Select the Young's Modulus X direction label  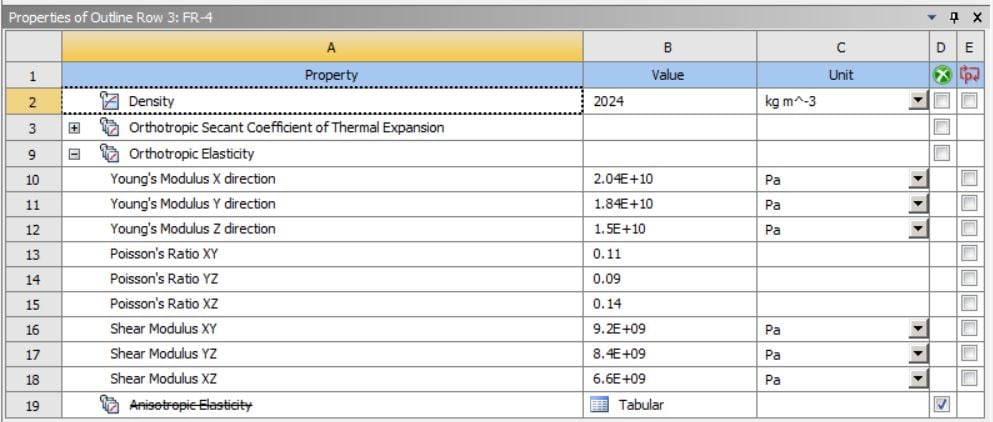(193, 179)
